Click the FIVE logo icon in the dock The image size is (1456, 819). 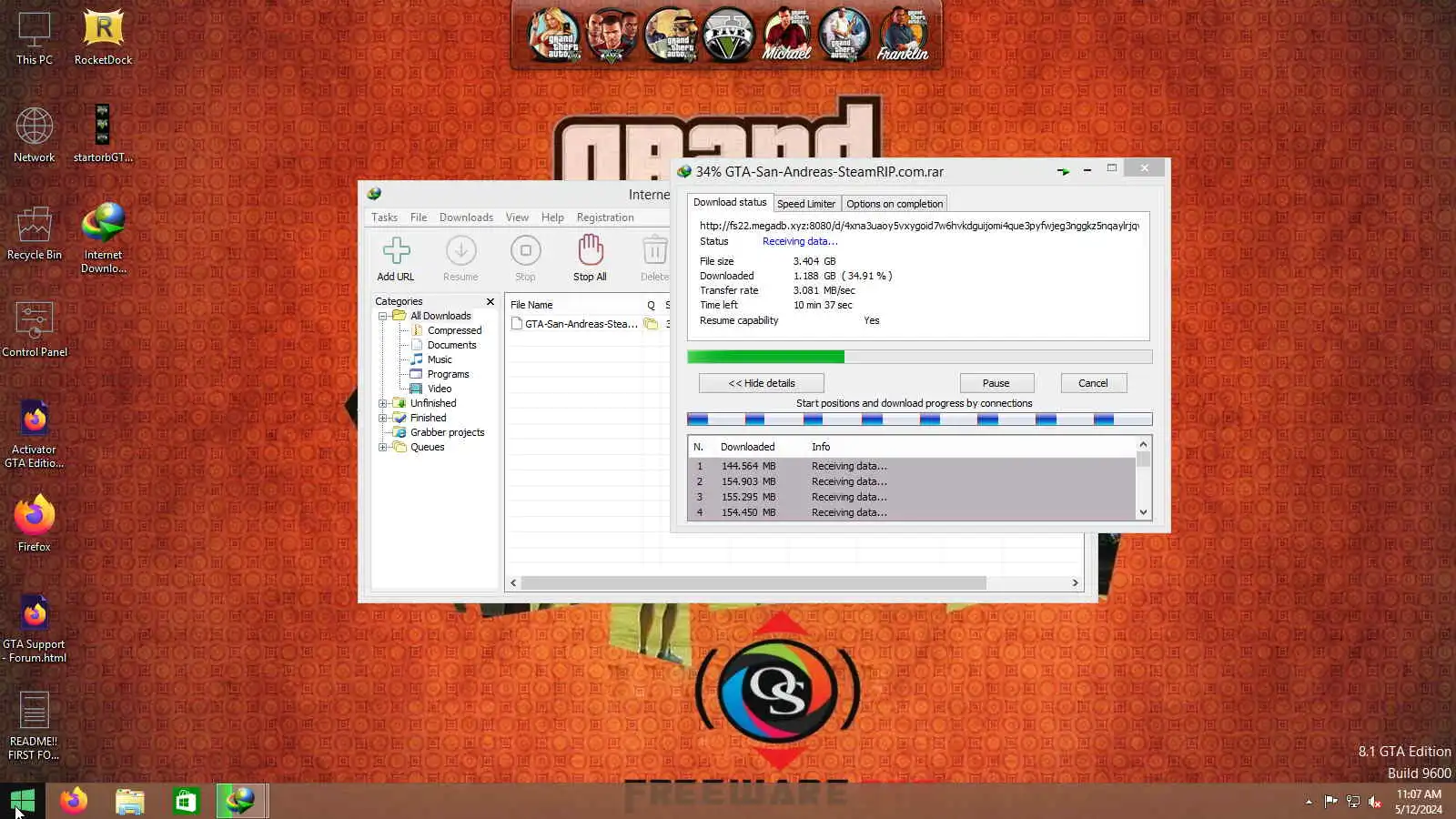click(x=728, y=35)
